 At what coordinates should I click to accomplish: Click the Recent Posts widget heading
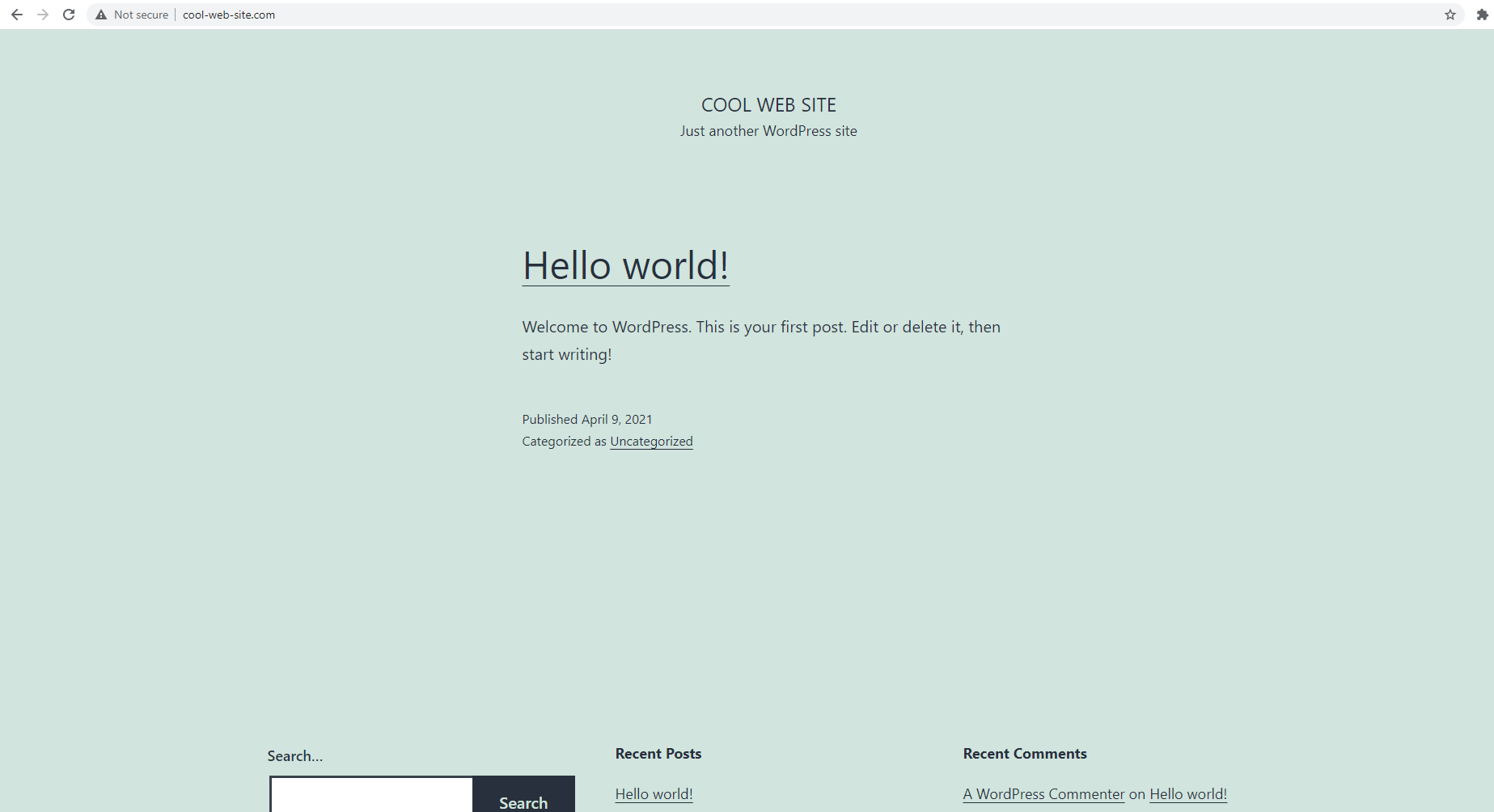click(658, 754)
